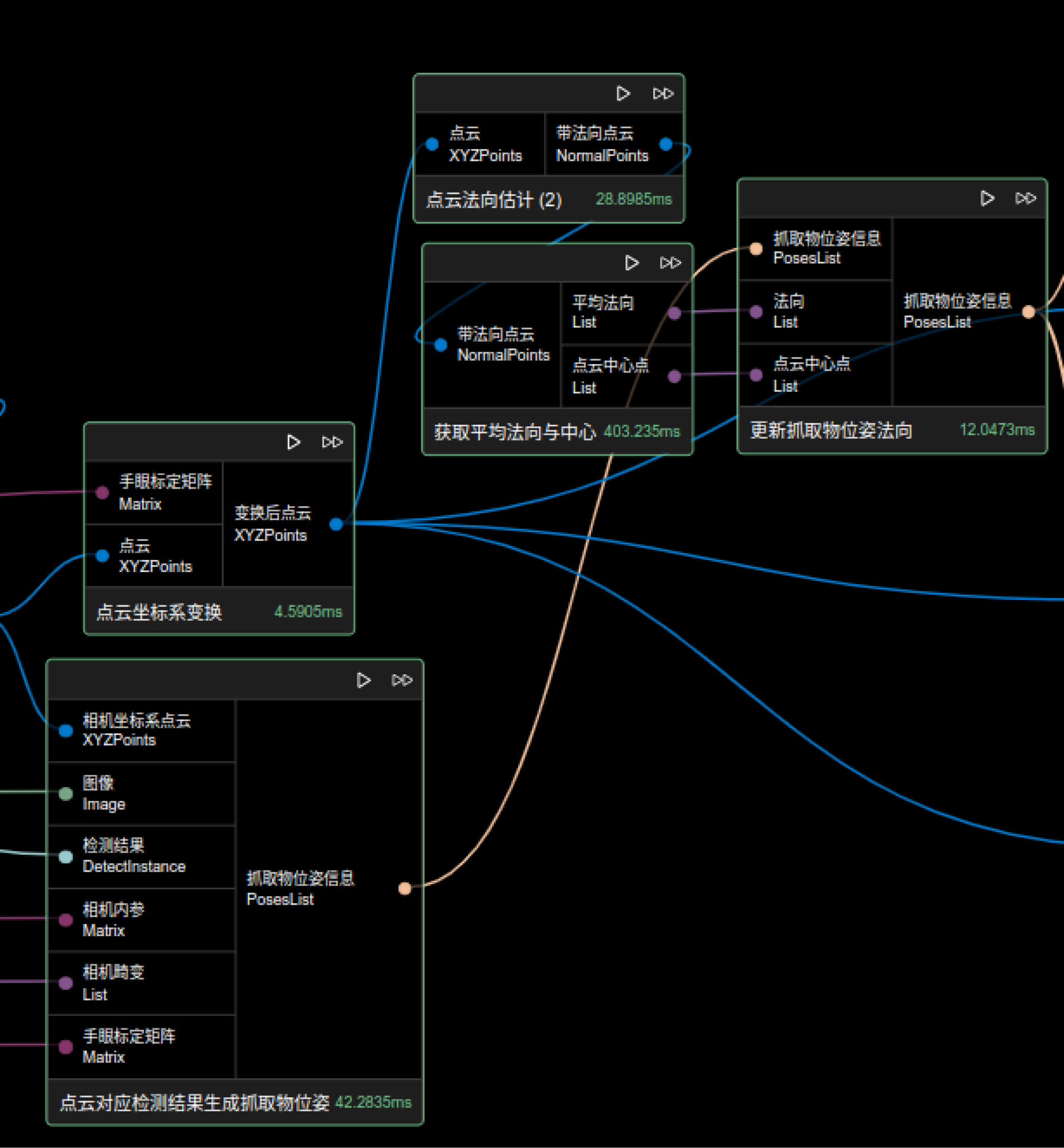Screen dimensions: 1064x1148
Task: Click the 平均法向 List output port
Action: pos(675,313)
